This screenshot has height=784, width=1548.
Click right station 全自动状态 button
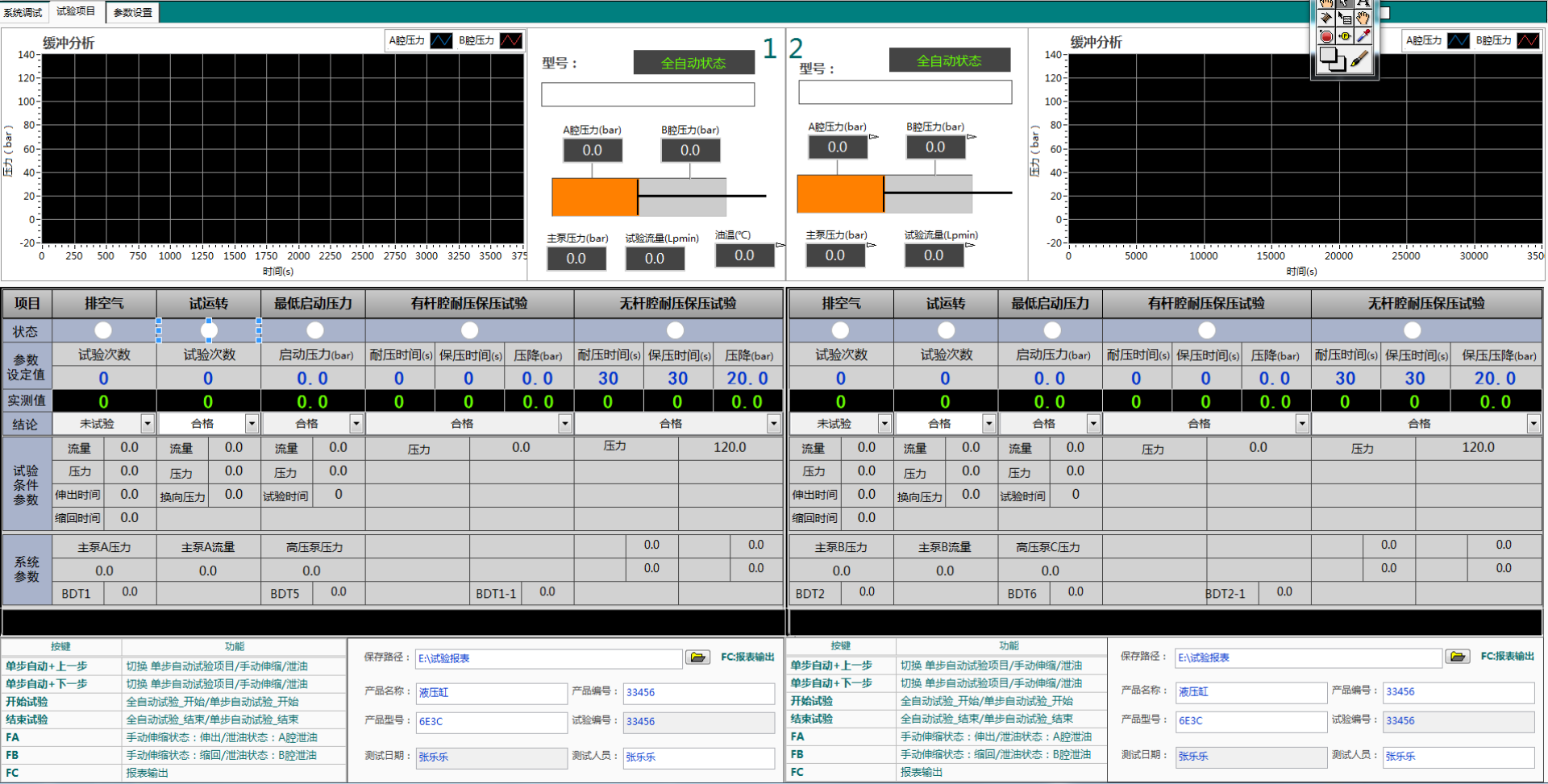pyautogui.click(x=949, y=60)
